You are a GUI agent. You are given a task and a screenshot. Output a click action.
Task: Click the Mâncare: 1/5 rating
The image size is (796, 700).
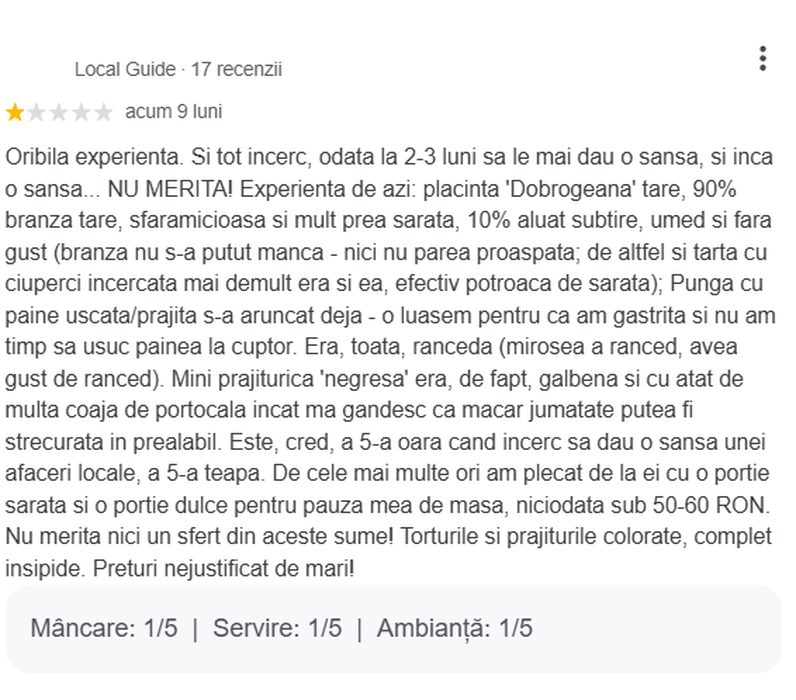pos(104,628)
